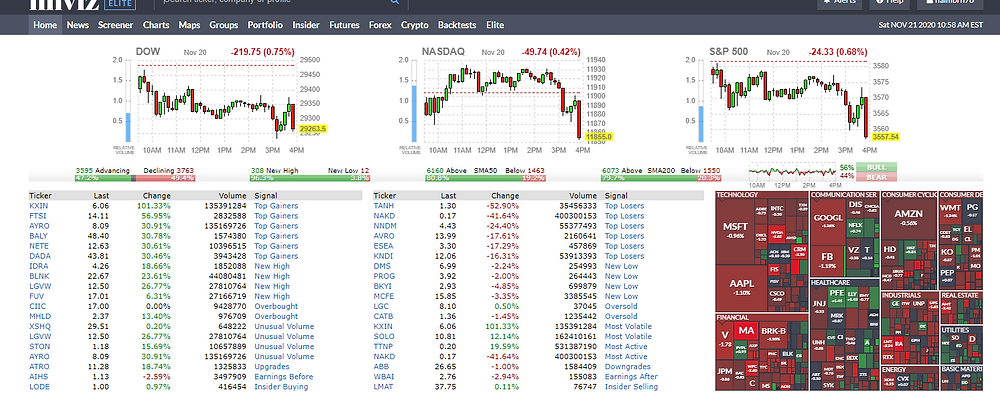Open the SOLO ticker link

tap(383, 337)
